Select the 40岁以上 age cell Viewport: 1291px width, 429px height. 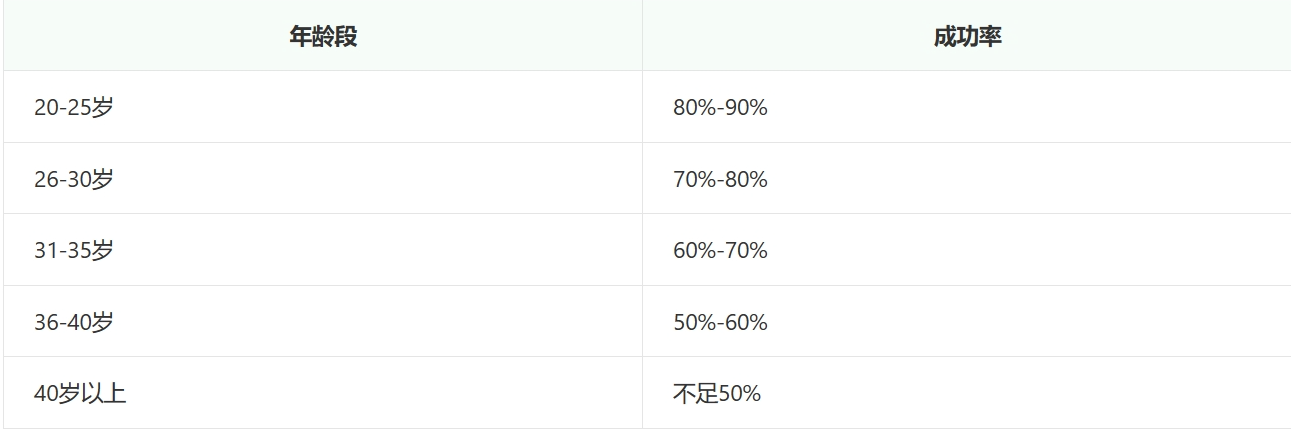click(x=323, y=393)
